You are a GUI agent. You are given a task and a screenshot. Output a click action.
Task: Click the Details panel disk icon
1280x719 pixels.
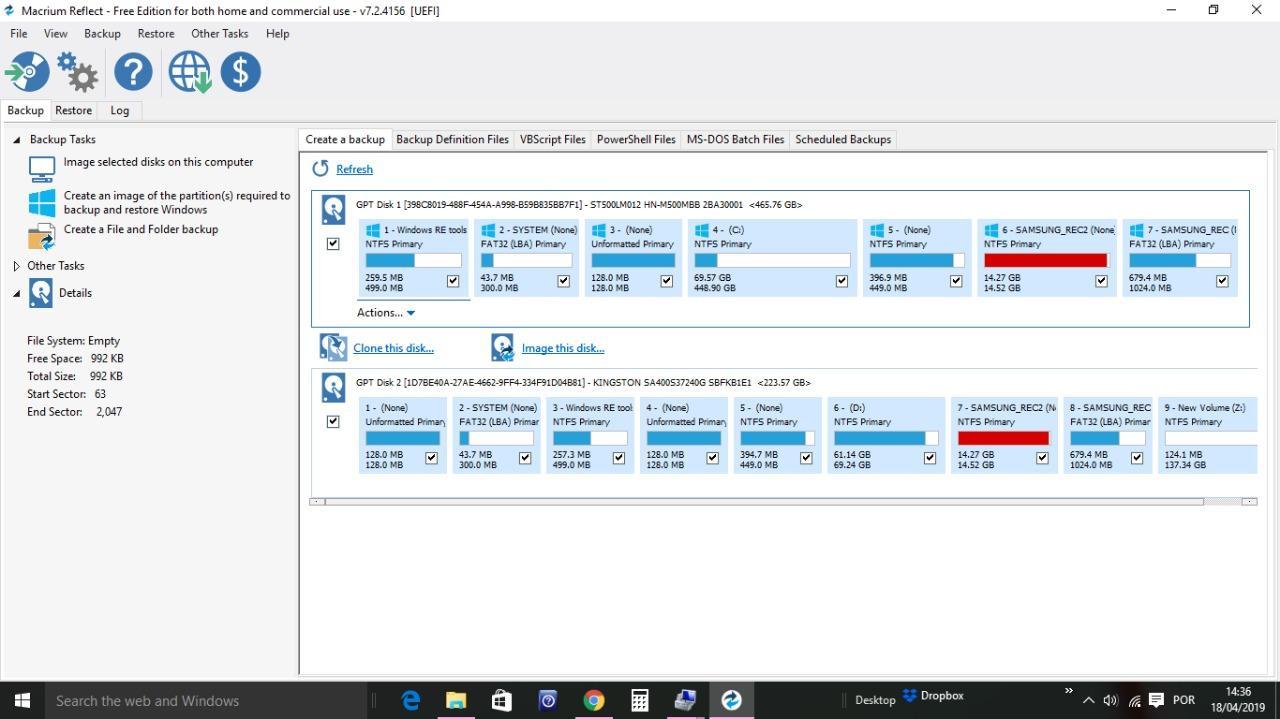click(x=41, y=292)
